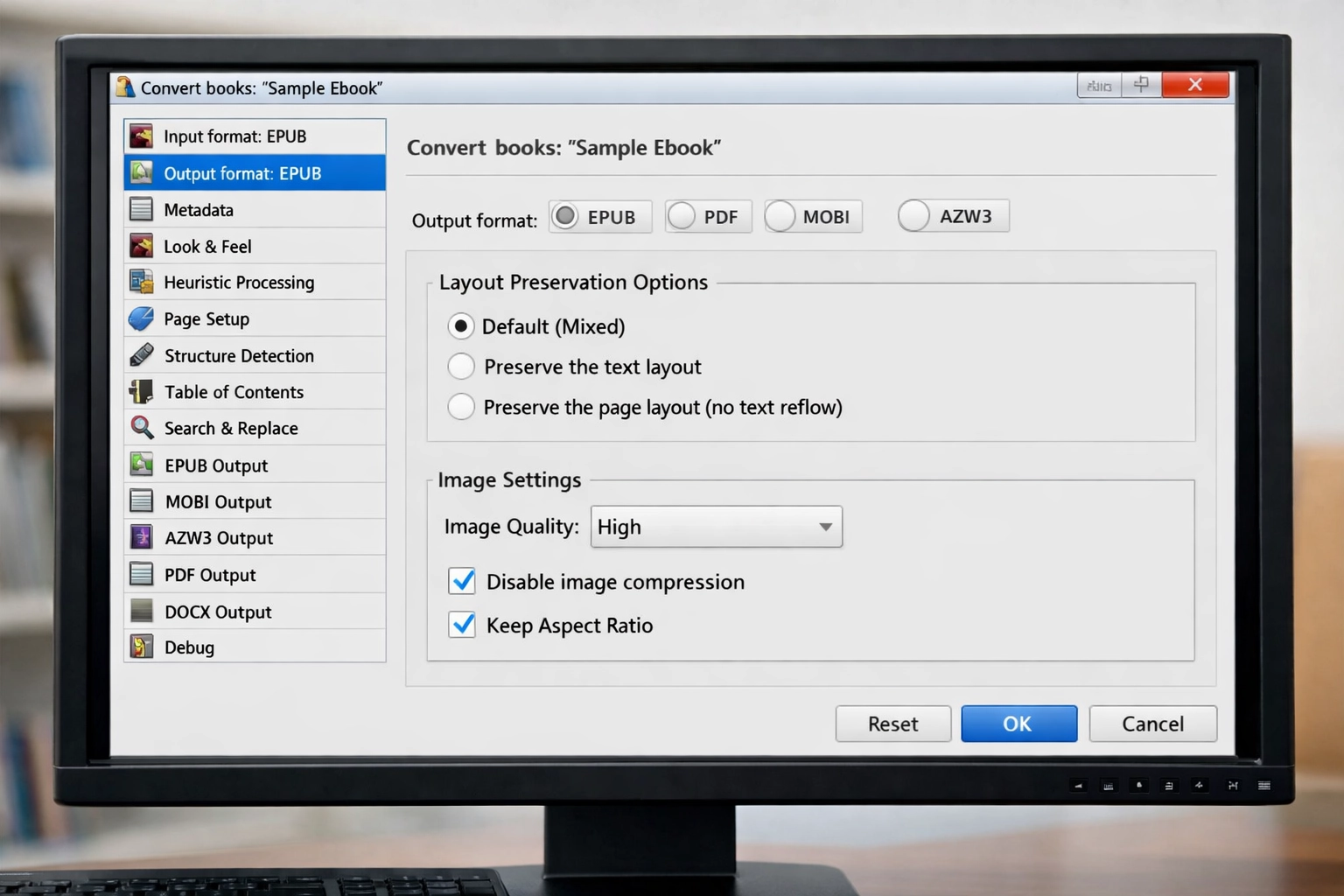
Task: Click the panel heading Convert books: "Sample Ebook"
Action: pyautogui.click(x=563, y=148)
